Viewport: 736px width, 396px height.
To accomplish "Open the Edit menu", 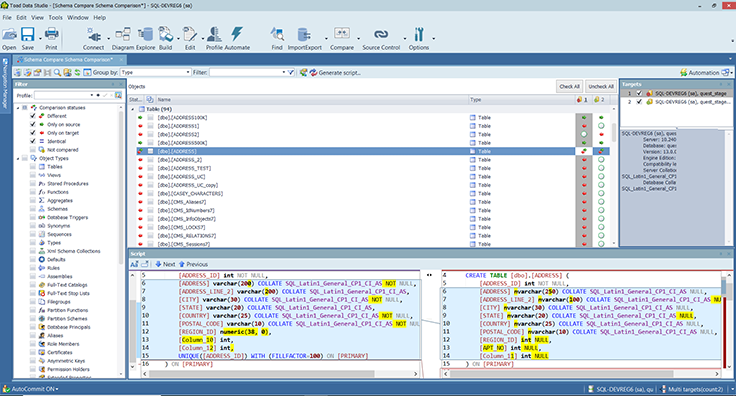I will tap(22, 17).
